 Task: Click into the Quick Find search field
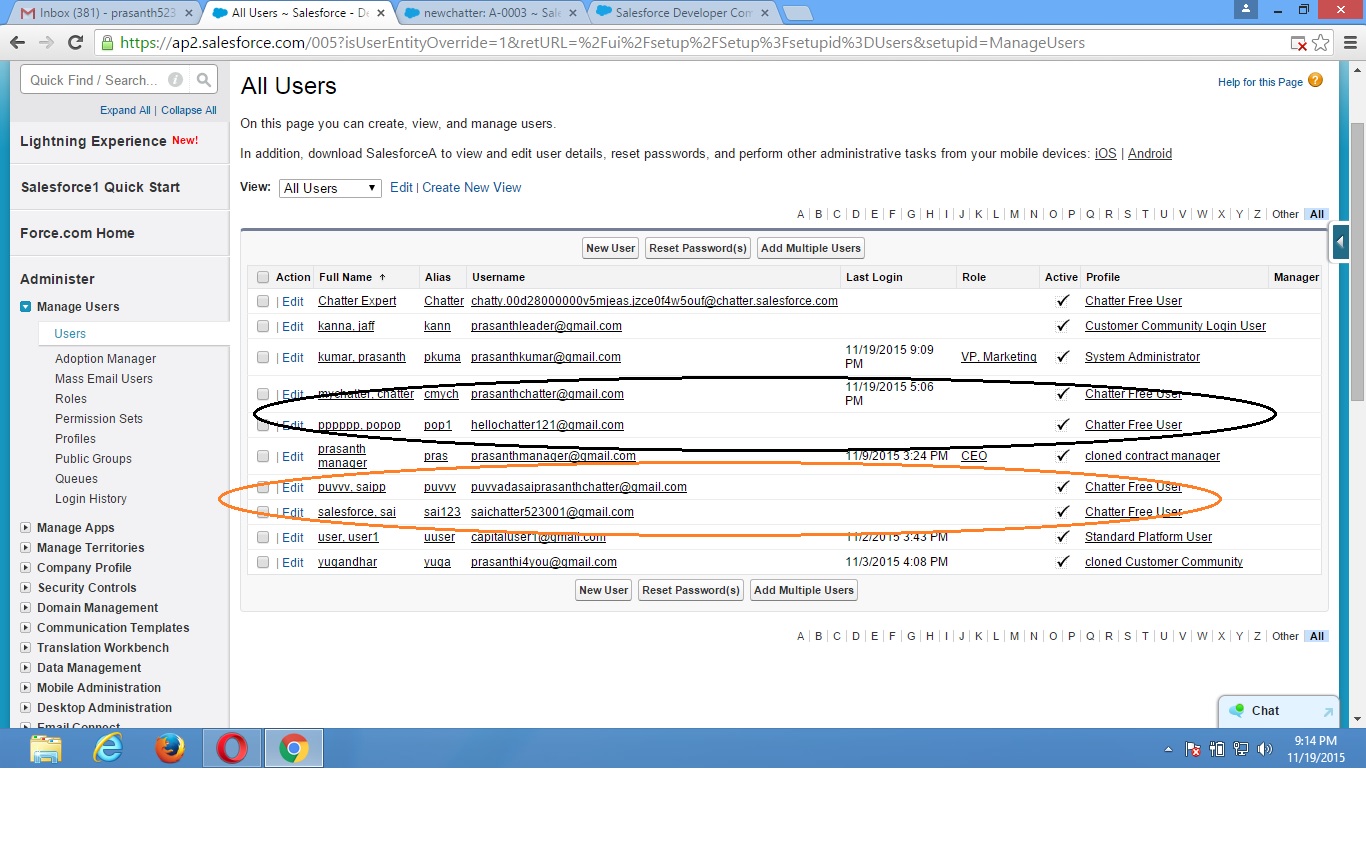pyautogui.click(x=105, y=80)
